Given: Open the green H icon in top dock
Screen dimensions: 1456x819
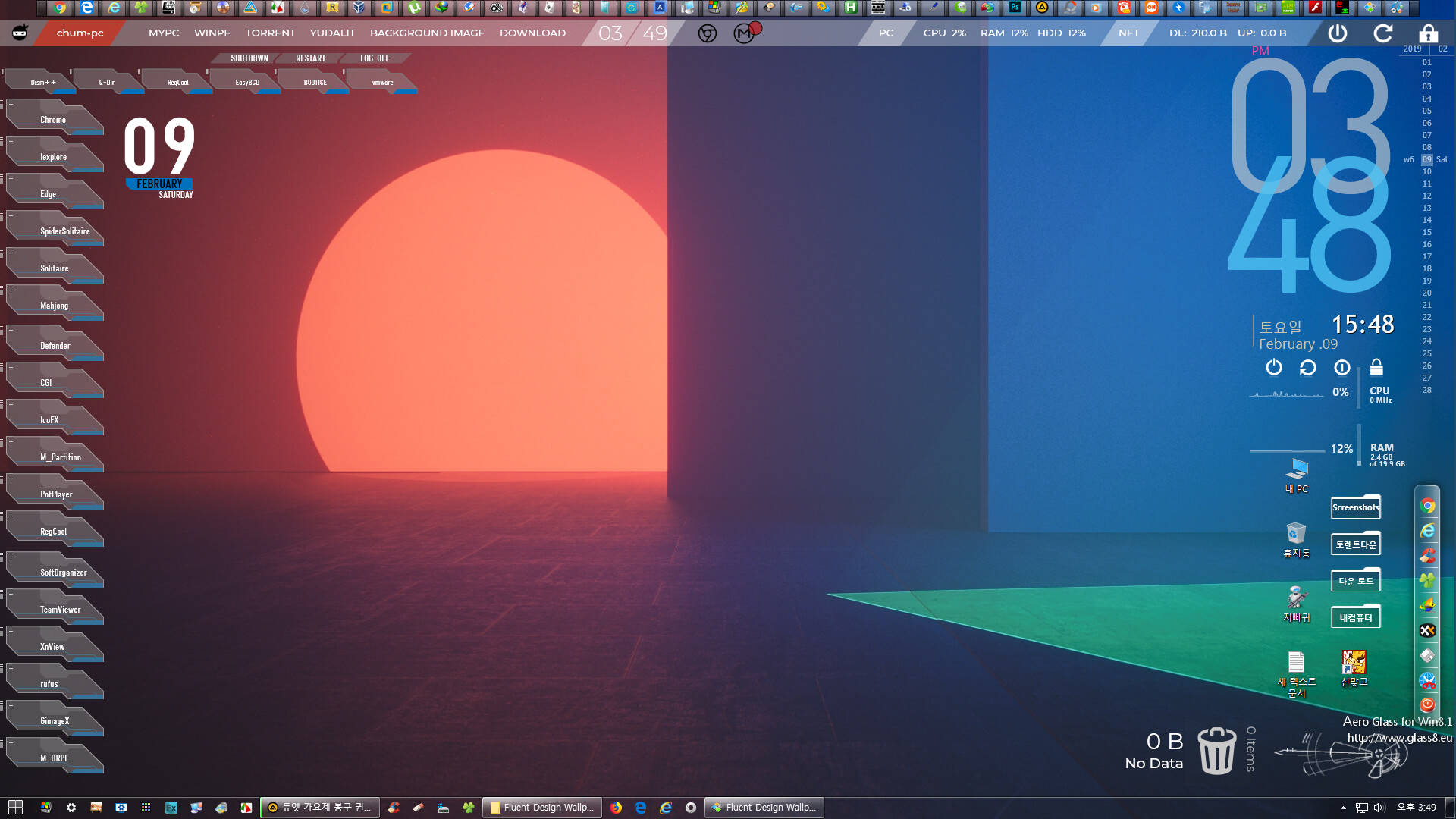Looking at the screenshot, I should coord(851,8).
